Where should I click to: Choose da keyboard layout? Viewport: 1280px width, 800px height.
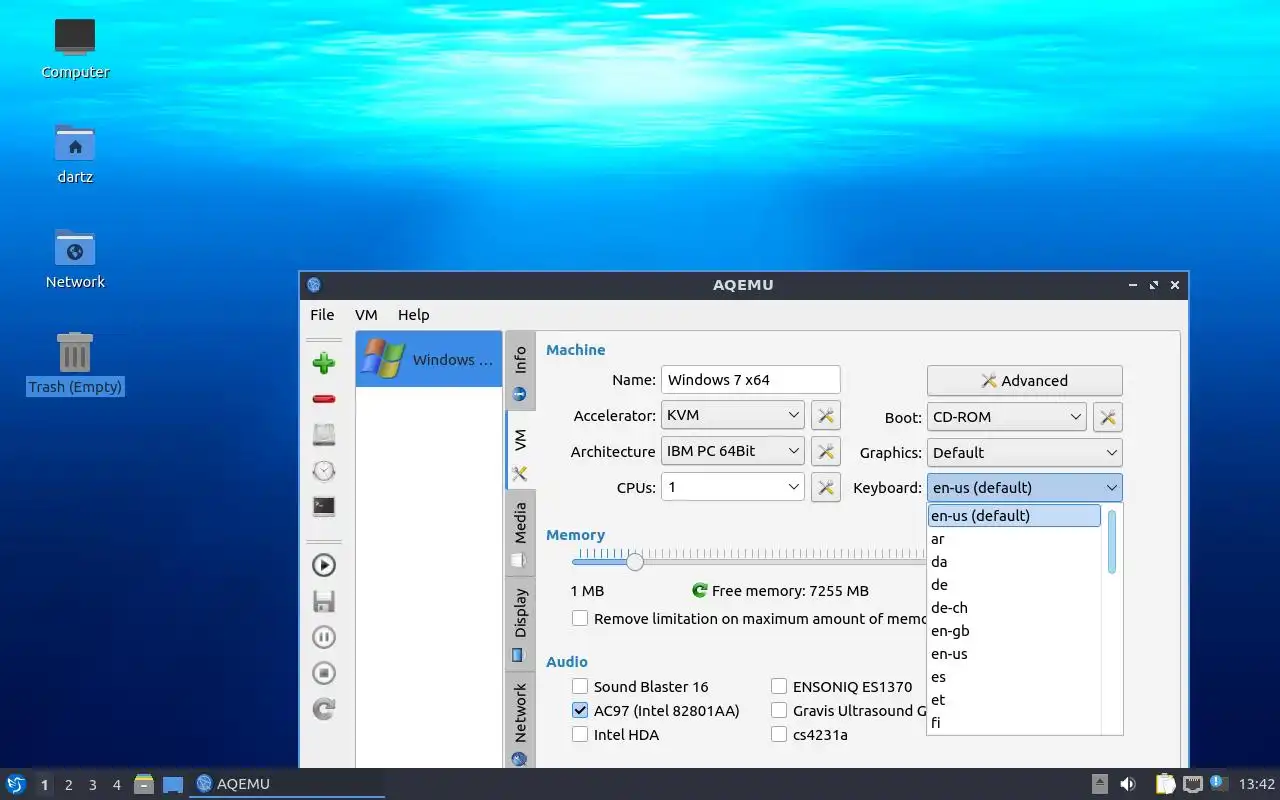pyautogui.click(x=1014, y=562)
